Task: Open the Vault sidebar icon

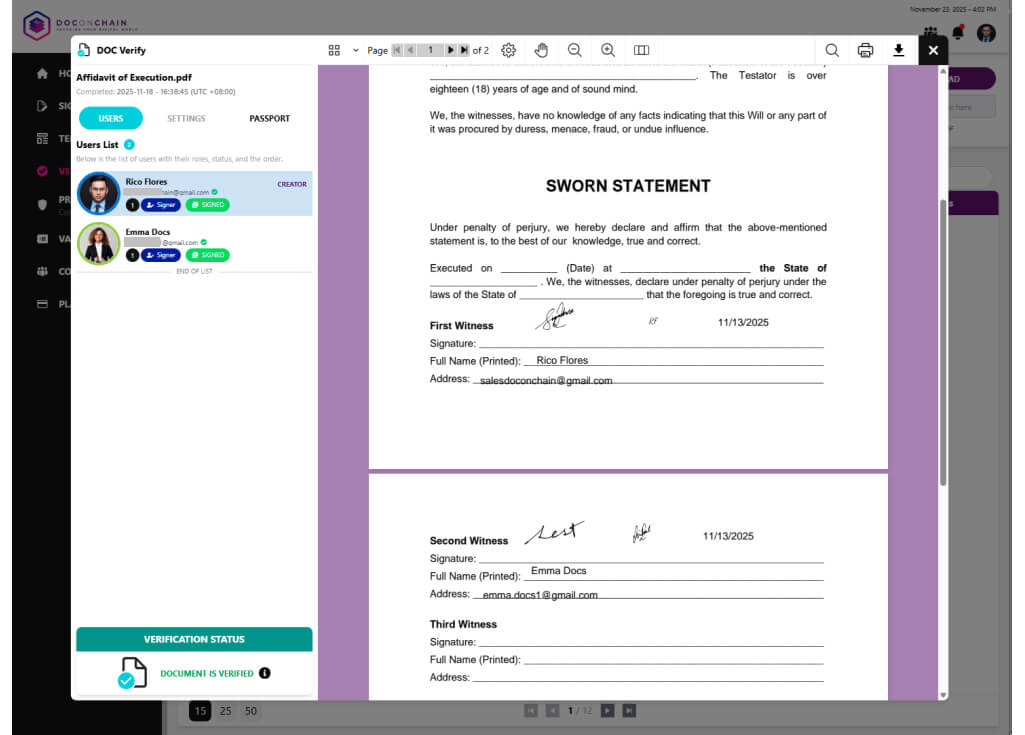Action: pos(42,239)
